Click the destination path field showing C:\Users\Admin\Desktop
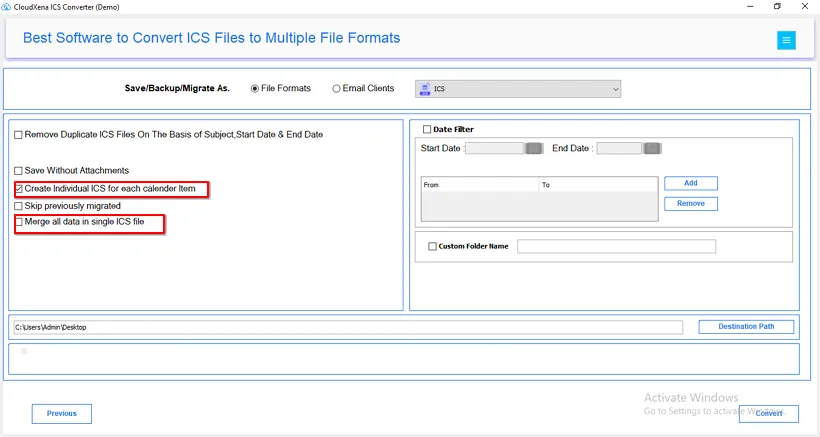This screenshot has width=820, height=437. [x=348, y=327]
